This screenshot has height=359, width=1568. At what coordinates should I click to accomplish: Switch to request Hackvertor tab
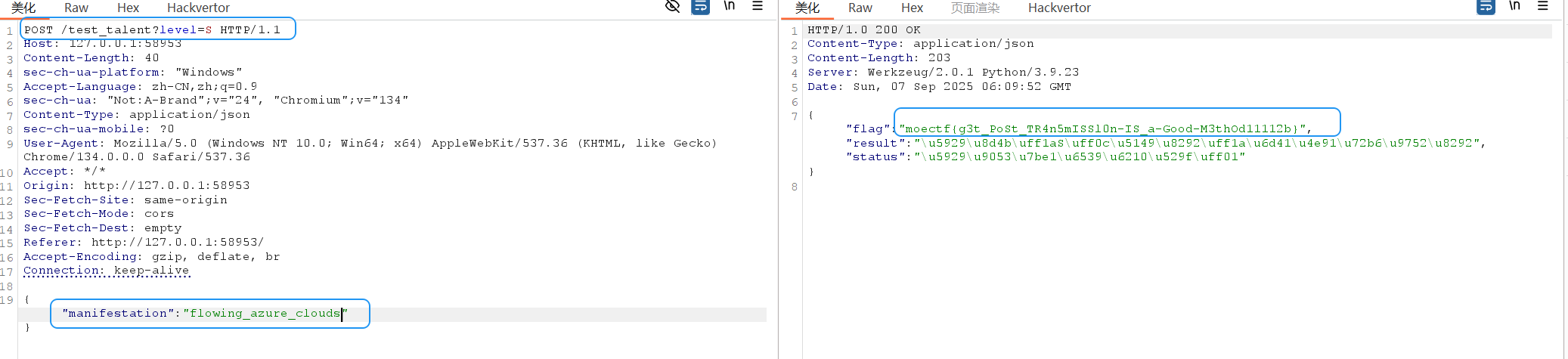point(198,8)
